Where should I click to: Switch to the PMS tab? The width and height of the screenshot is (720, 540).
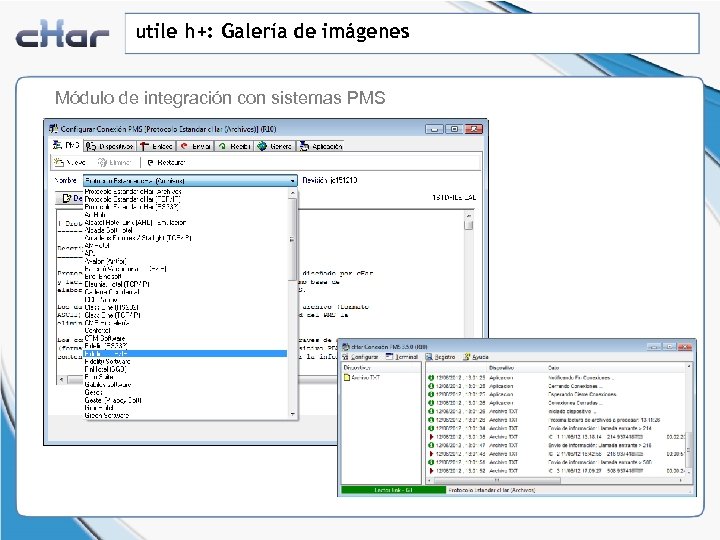coord(66,146)
